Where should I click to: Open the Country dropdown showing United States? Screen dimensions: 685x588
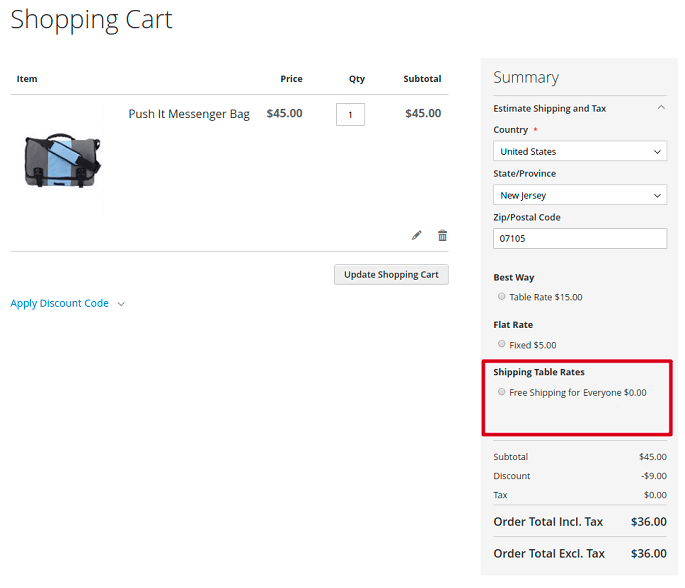(x=579, y=151)
